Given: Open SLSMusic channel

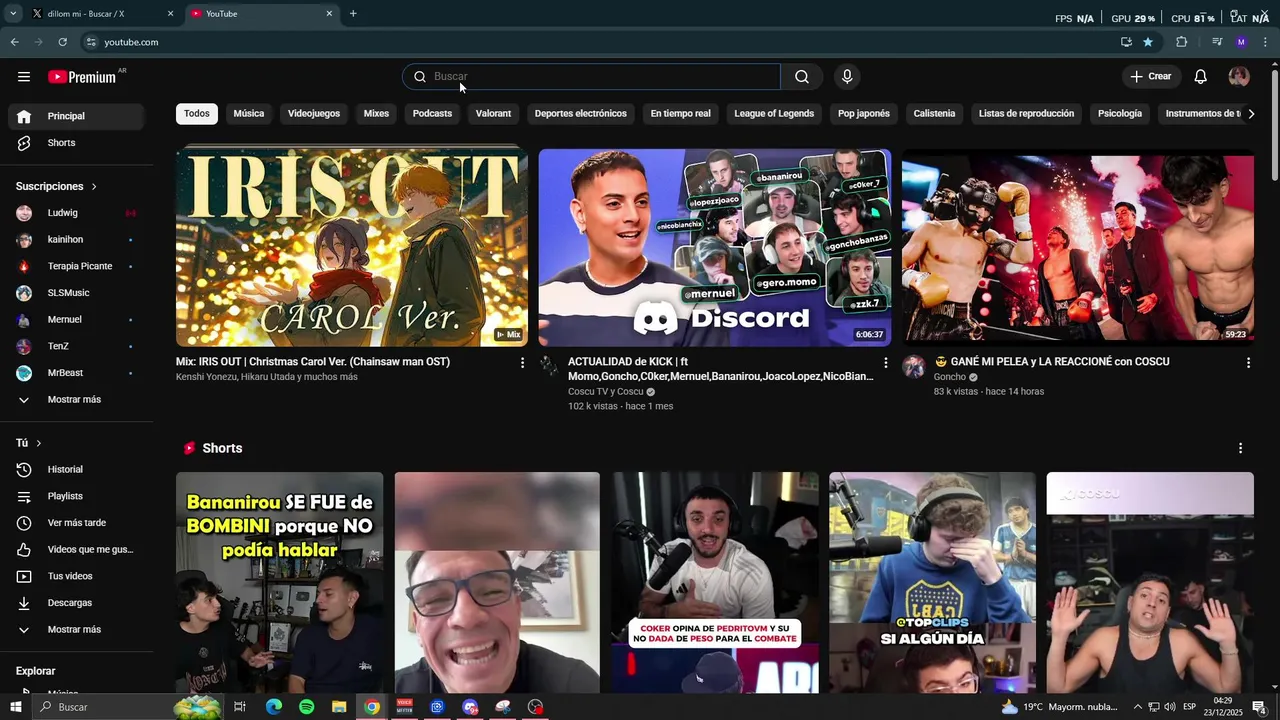Looking at the screenshot, I should [77, 293].
